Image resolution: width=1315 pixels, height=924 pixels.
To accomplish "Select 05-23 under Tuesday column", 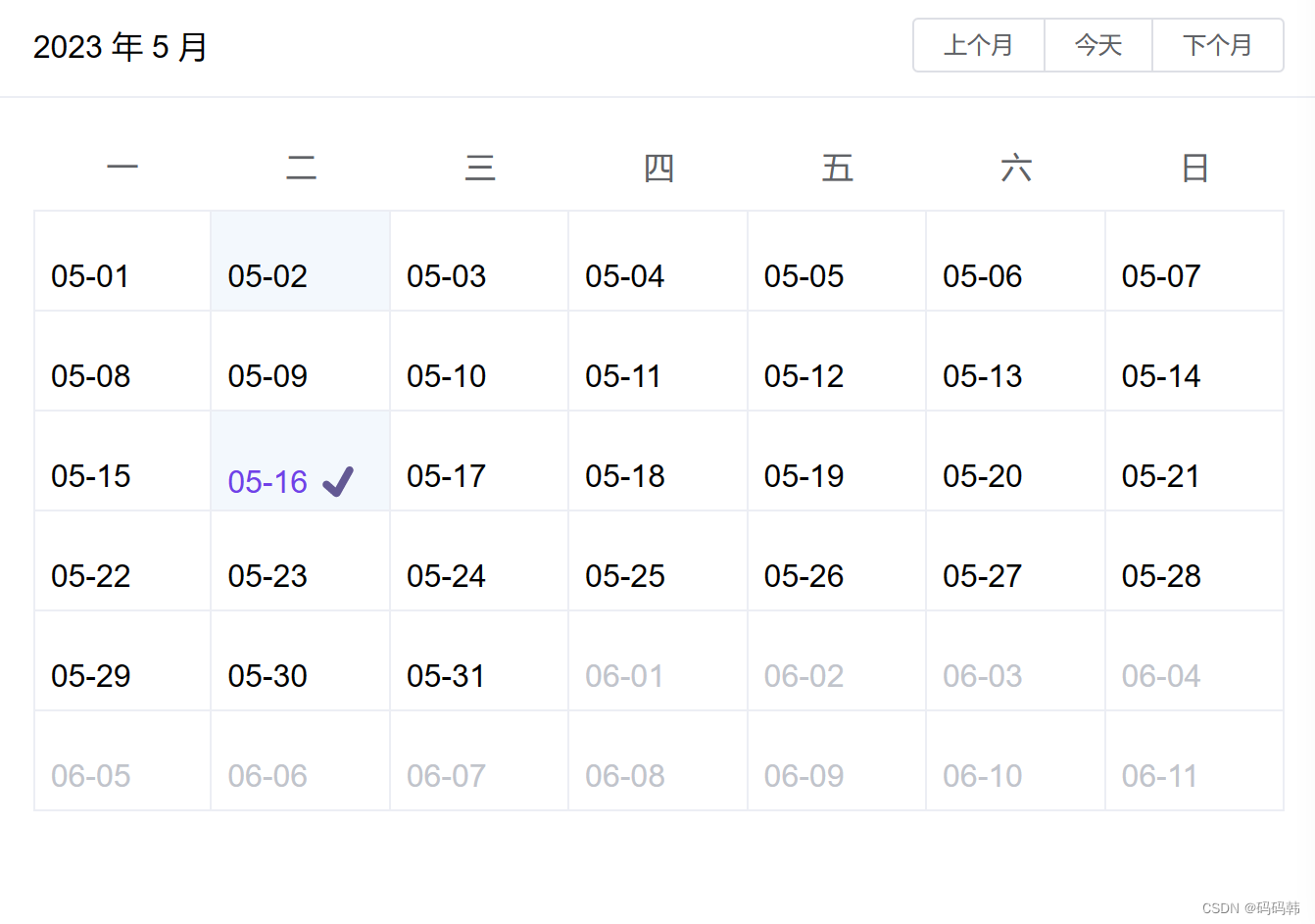I will (300, 561).
